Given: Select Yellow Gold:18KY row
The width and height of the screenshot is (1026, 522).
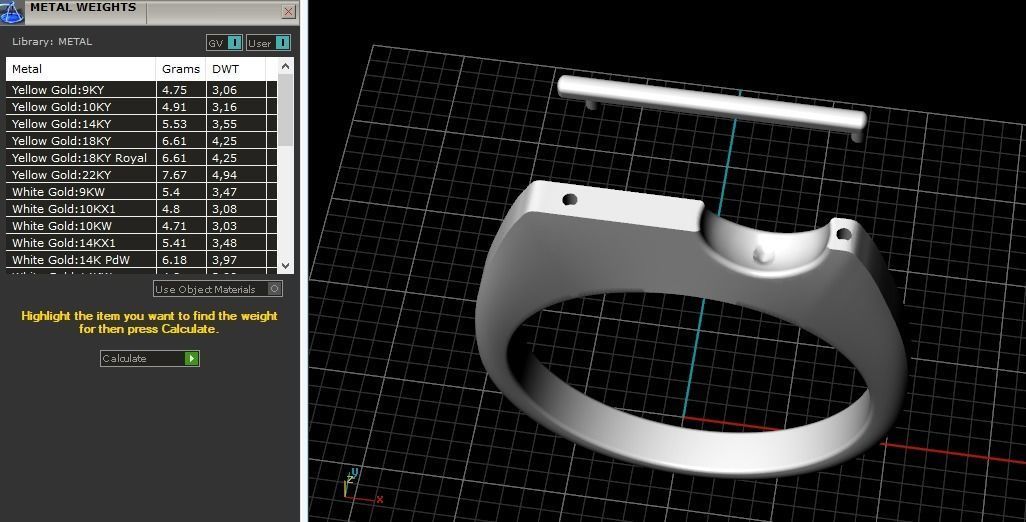Looking at the screenshot, I should [141, 141].
